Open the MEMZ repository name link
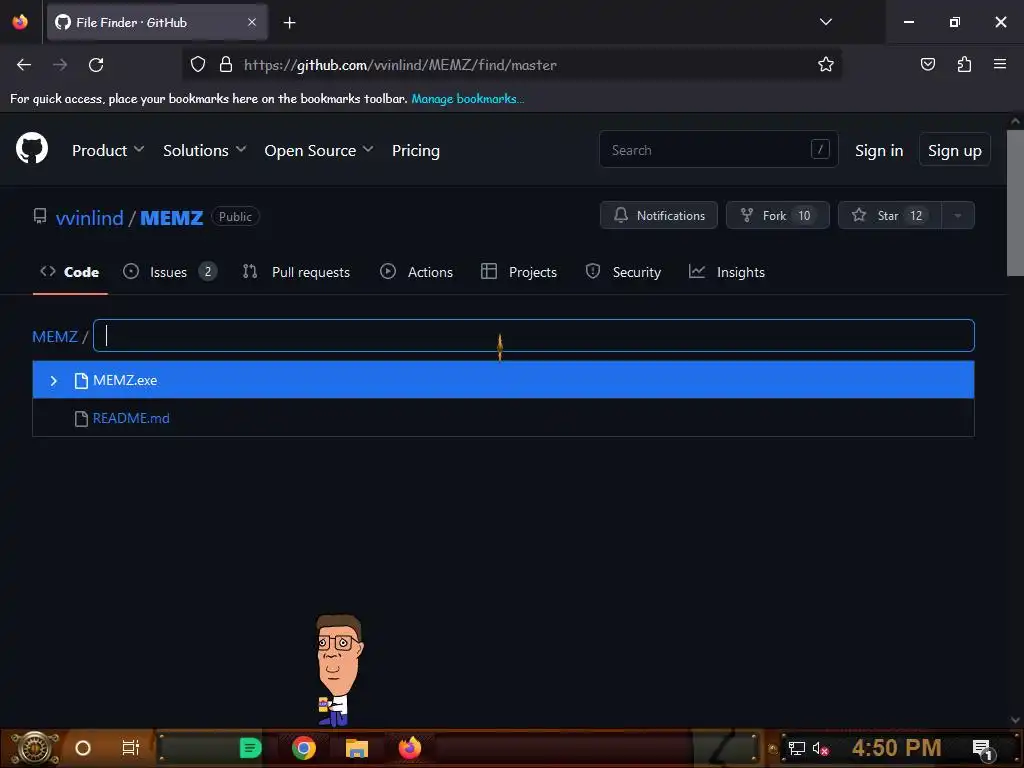The height and width of the screenshot is (768, 1024). click(172, 217)
